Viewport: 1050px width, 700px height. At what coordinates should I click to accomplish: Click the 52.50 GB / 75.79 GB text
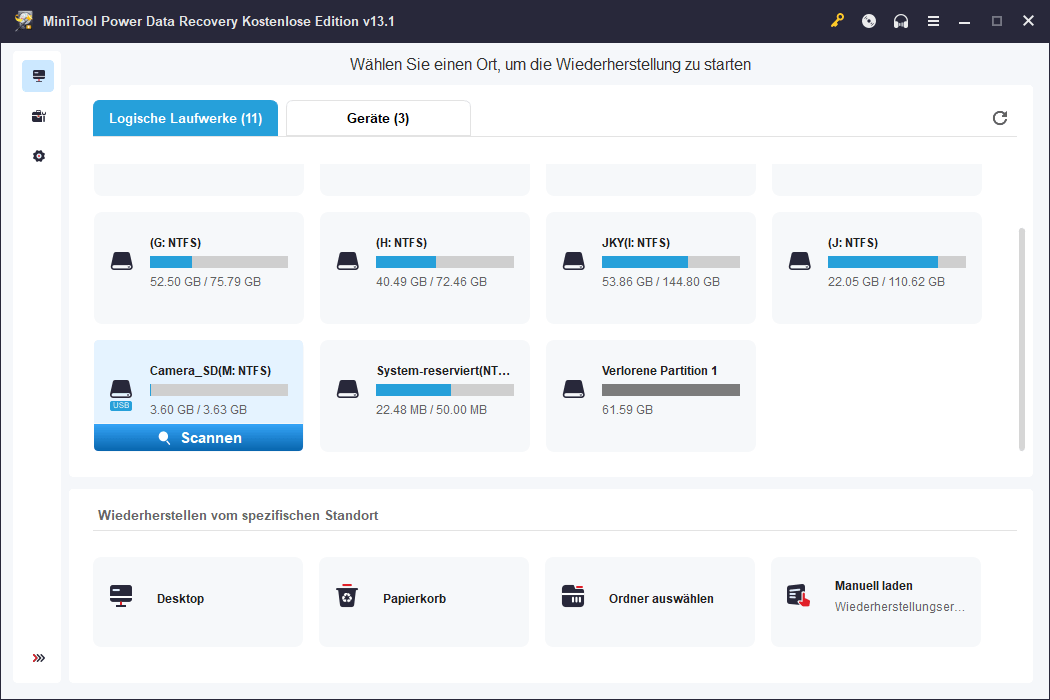pyautogui.click(x=206, y=281)
